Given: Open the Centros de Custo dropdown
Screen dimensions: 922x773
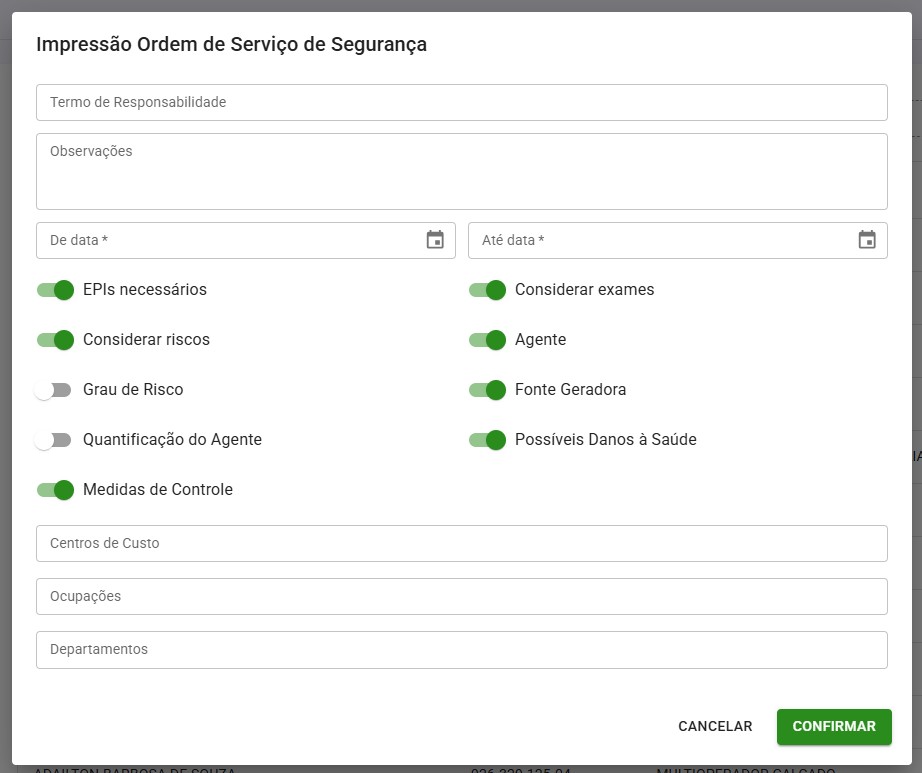Looking at the screenshot, I should point(461,544).
